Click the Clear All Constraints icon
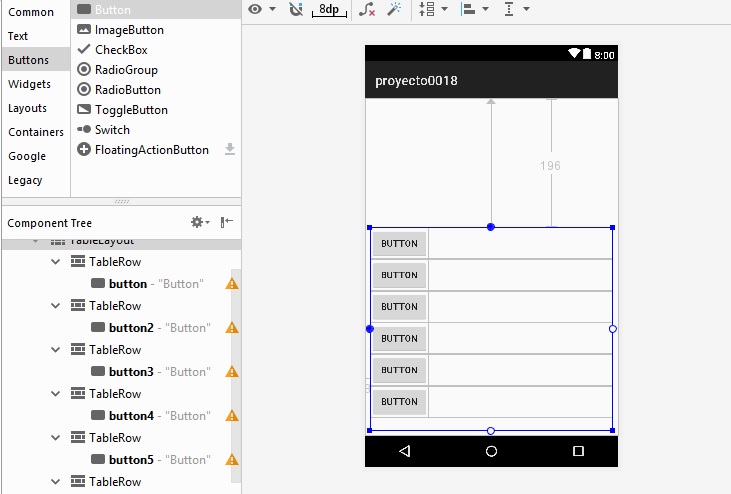The width and height of the screenshot is (731, 494). coord(367,9)
